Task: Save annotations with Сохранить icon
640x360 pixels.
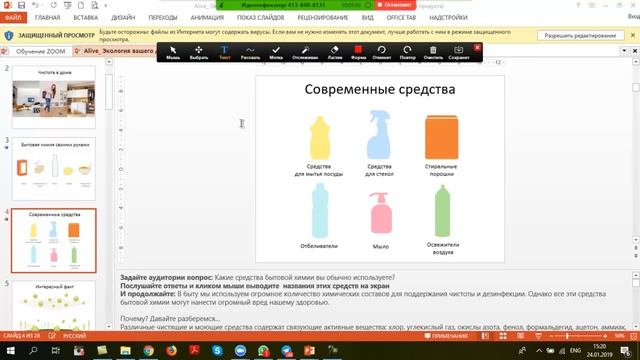Action: coord(459,53)
